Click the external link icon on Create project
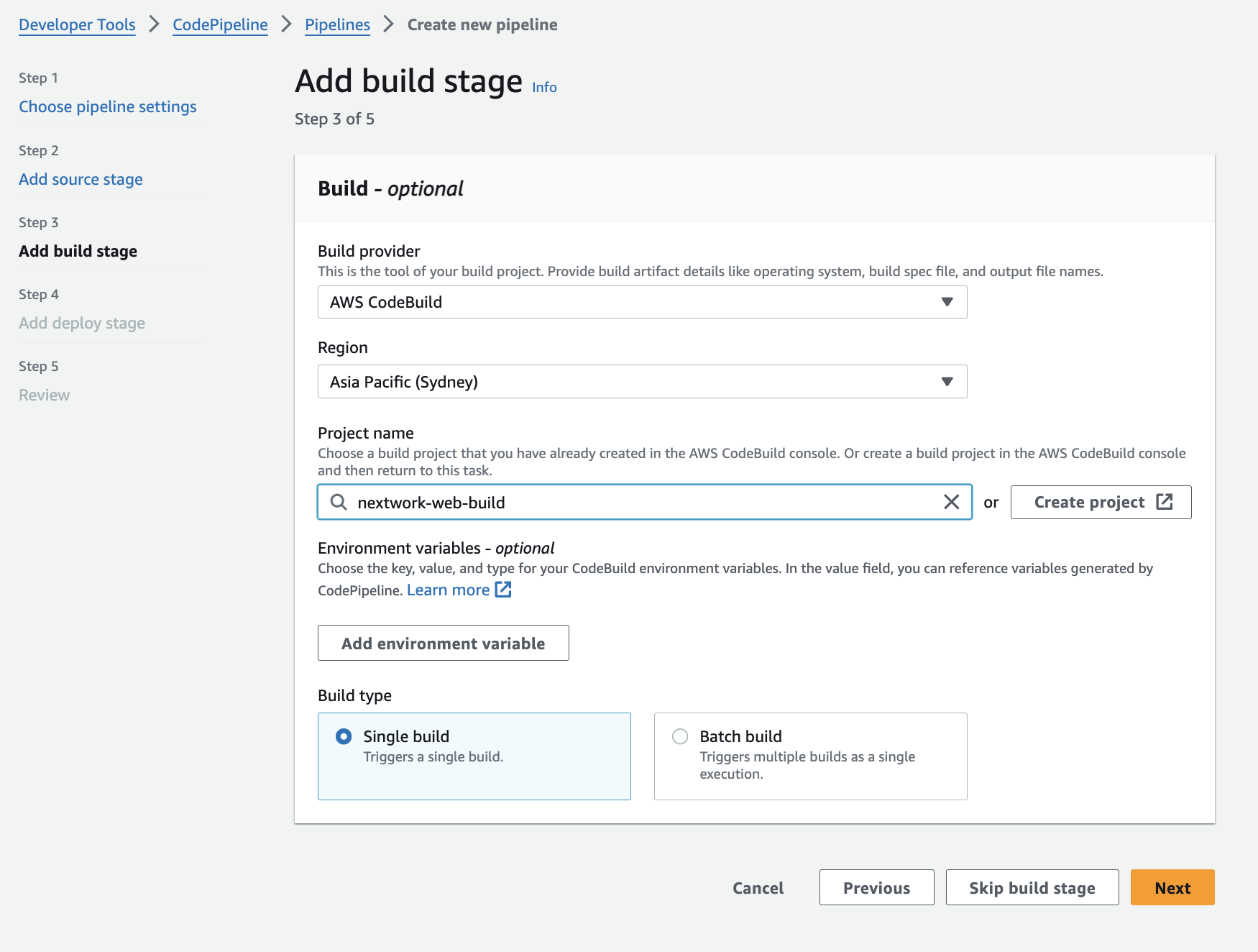This screenshot has height=952, width=1258. click(x=1165, y=502)
